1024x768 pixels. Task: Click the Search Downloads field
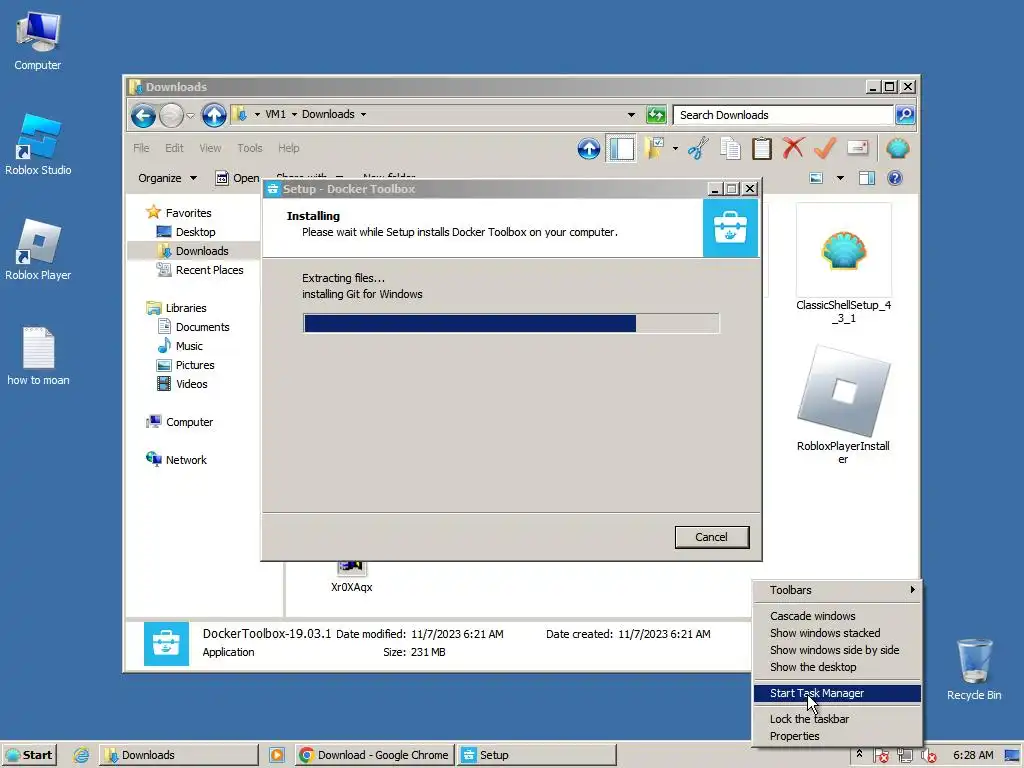point(783,115)
